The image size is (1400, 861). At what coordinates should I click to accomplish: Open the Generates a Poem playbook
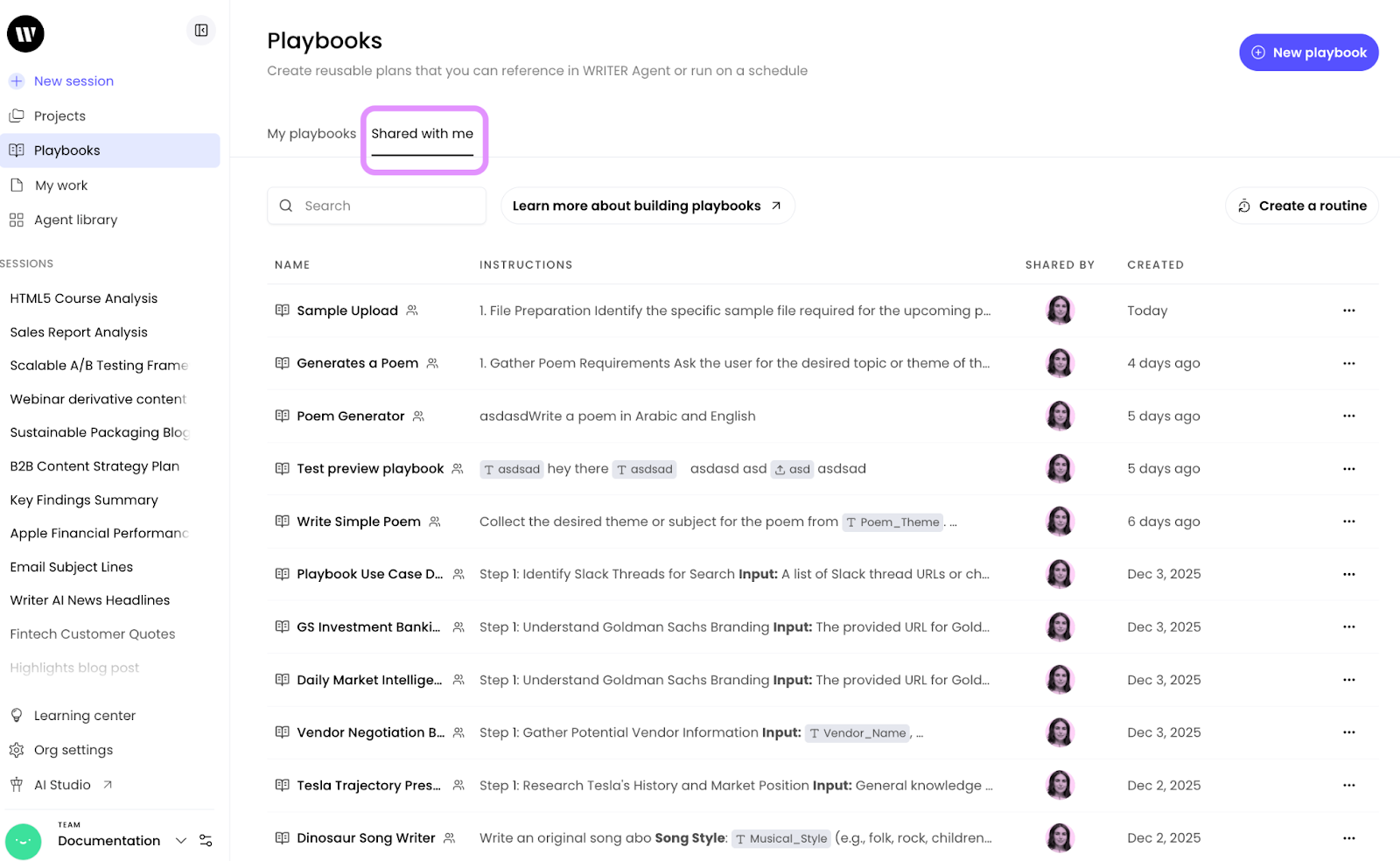pyautogui.click(x=357, y=363)
